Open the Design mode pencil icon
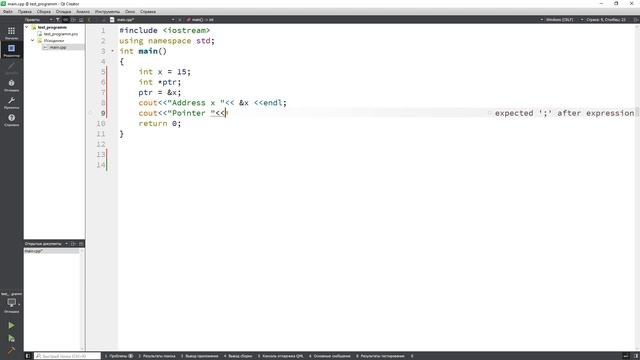The width and height of the screenshot is (640, 360). [x=11, y=66]
